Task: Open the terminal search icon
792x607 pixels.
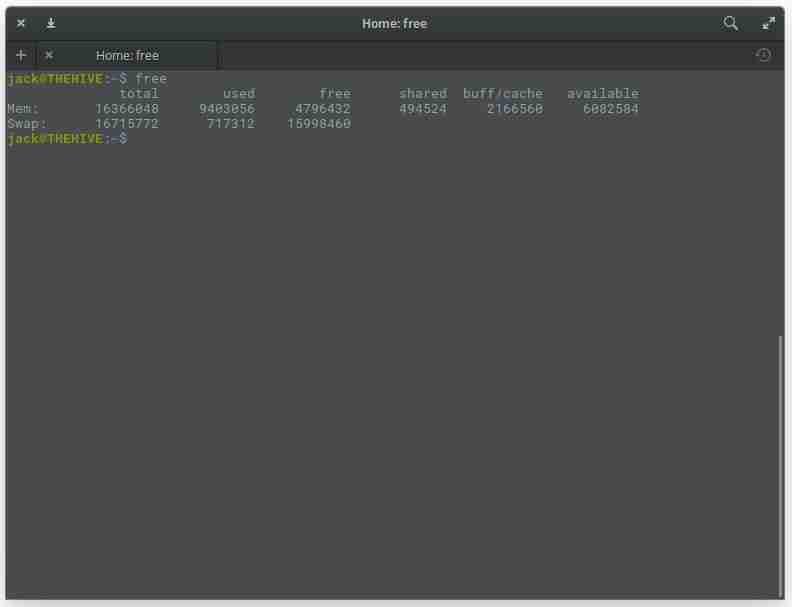Action: pyautogui.click(x=730, y=23)
